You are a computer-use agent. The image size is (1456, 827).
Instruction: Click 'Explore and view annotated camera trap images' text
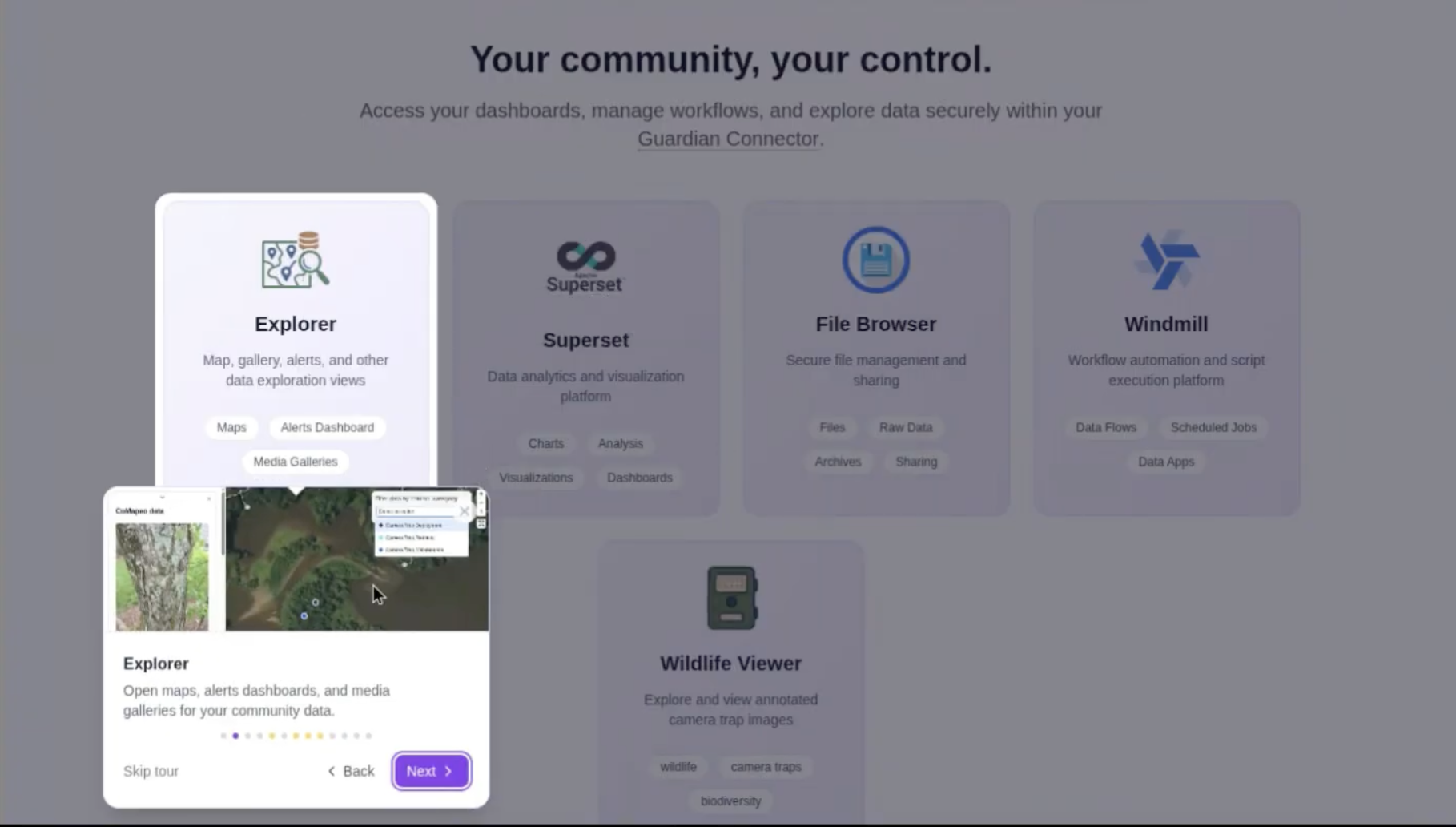pyautogui.click(x=730, y=709)
